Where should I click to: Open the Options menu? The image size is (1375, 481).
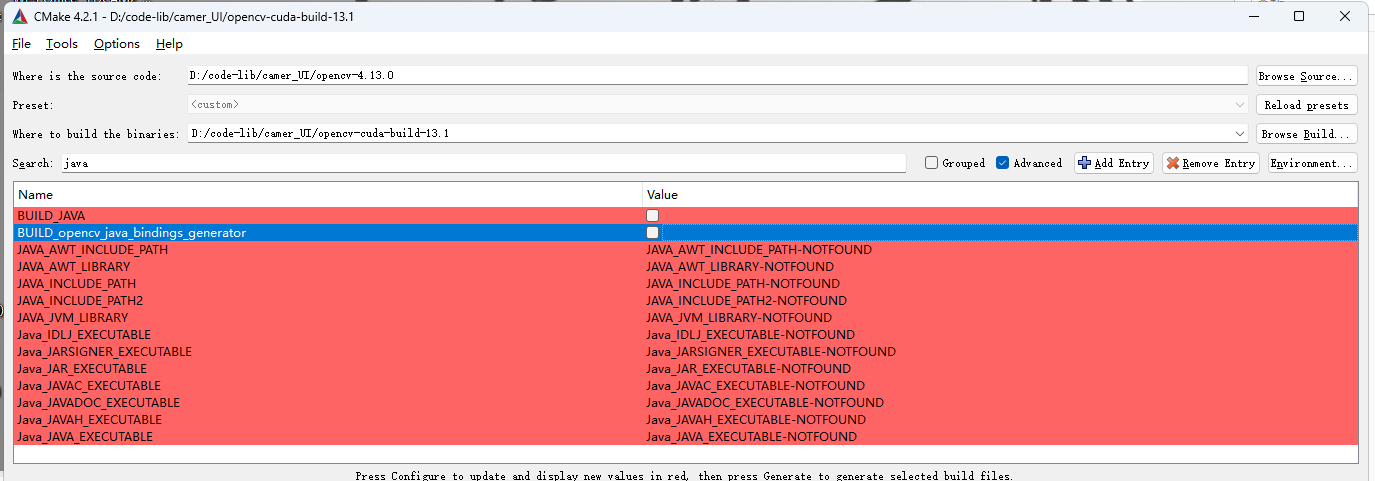tap(117, 44)
